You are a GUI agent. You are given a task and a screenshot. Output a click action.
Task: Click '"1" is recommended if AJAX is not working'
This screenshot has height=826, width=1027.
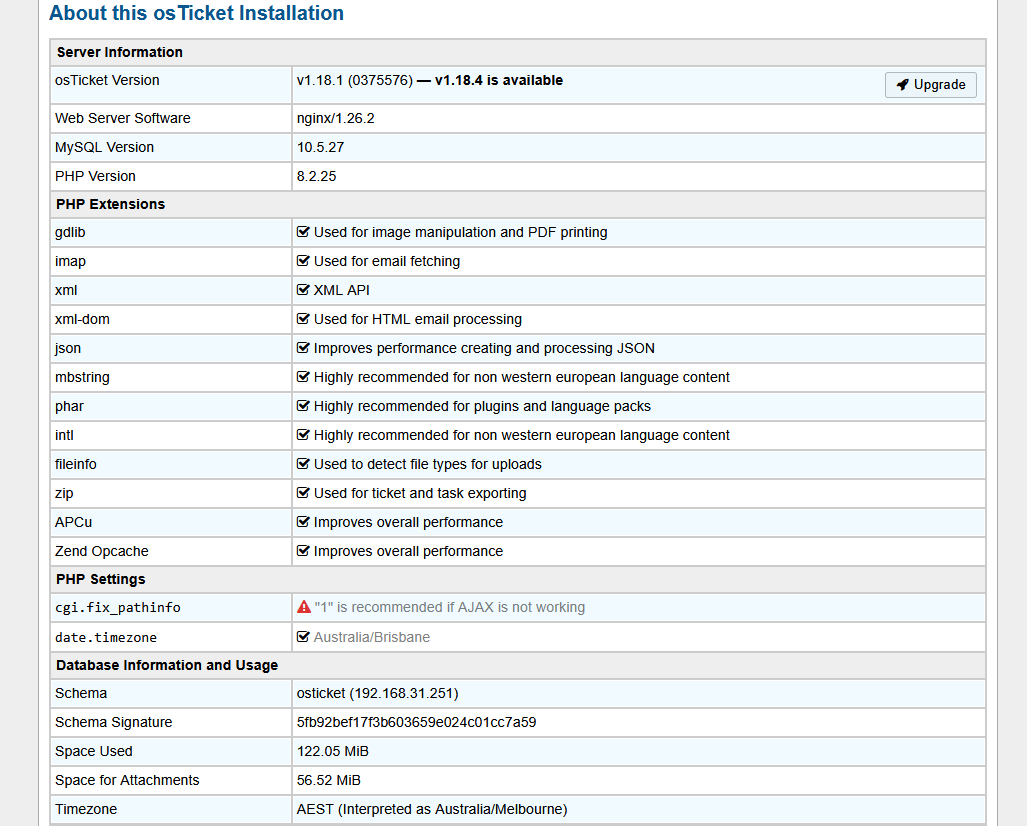pyautogui.click(x=449, y=608)
